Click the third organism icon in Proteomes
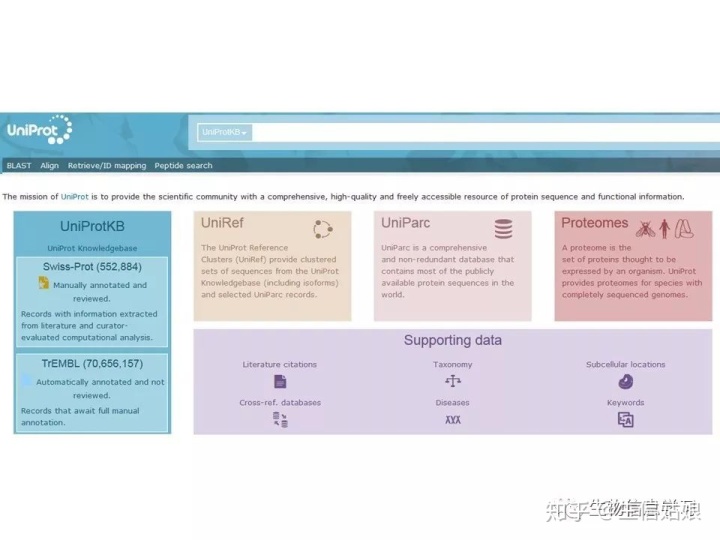This screenshot has height=540, width=720. pyautogui.click(x=684, y=229)
